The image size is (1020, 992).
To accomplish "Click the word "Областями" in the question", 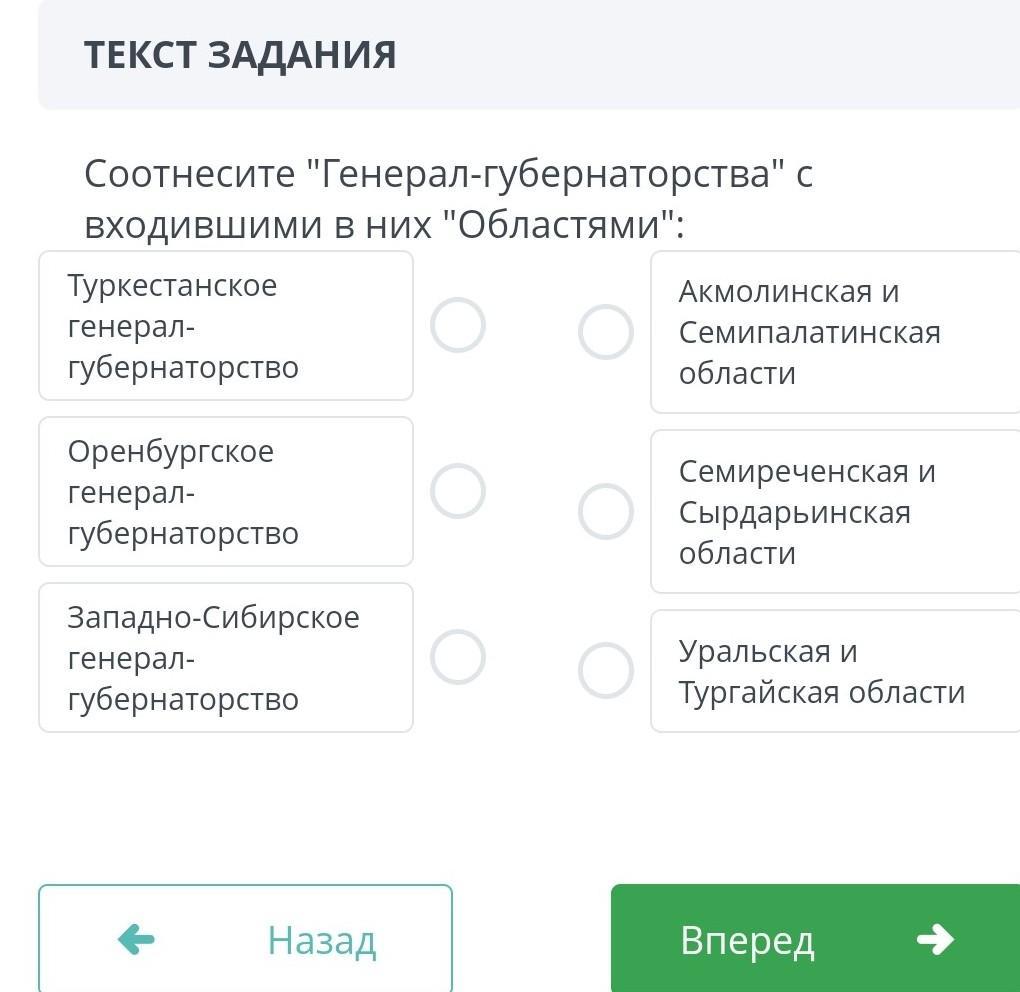I will coord(558,225).
